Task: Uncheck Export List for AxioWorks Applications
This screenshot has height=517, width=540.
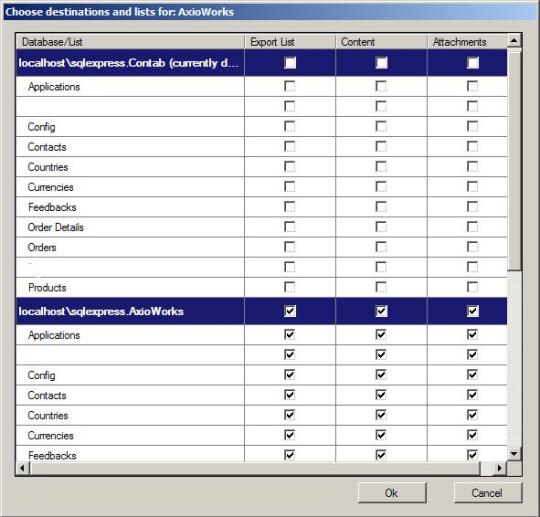Action: click(290, 334)
